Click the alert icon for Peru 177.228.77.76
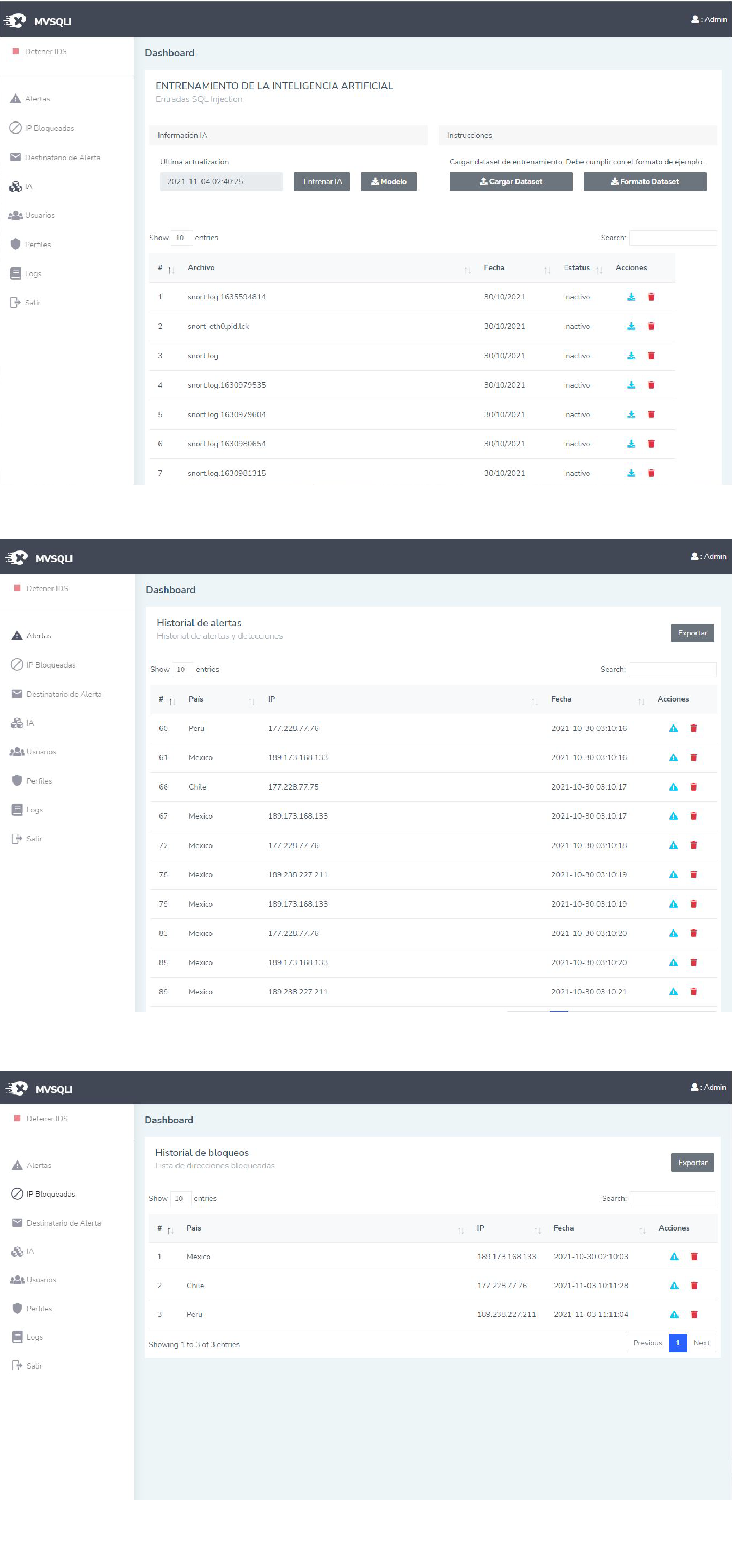The height and width of the screenshot is (1568, 732). (673, 728)
